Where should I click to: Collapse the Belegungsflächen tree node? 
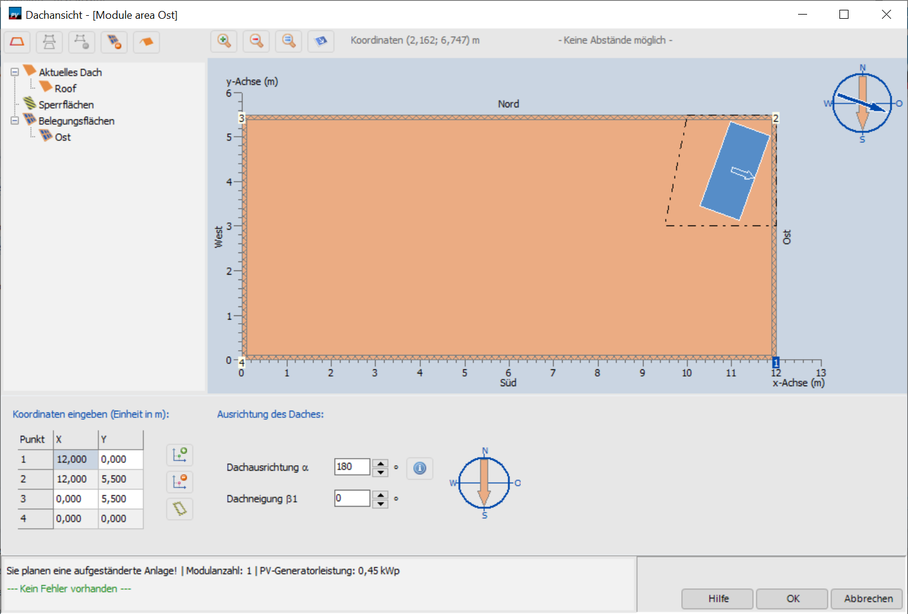tap(14, 121)
